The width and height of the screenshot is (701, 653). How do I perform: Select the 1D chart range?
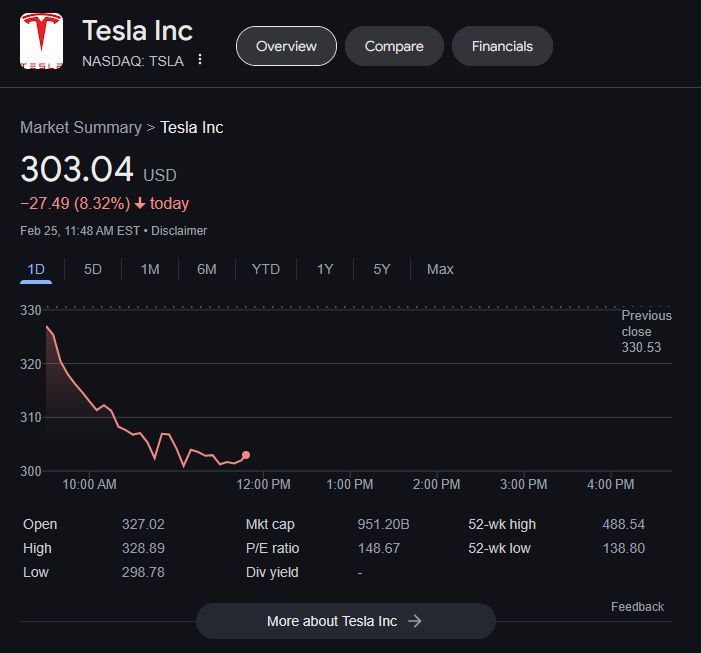(36, 270)
